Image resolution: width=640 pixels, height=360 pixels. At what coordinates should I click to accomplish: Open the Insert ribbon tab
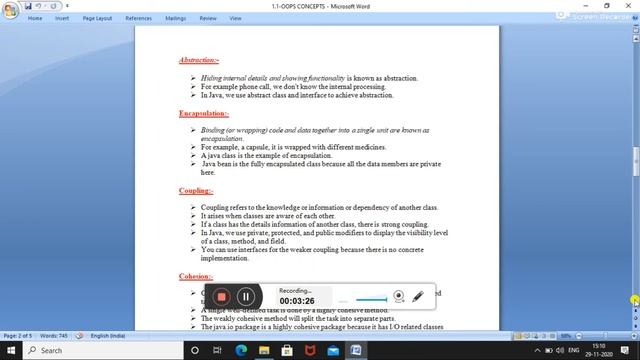click(x=62, y=18)
